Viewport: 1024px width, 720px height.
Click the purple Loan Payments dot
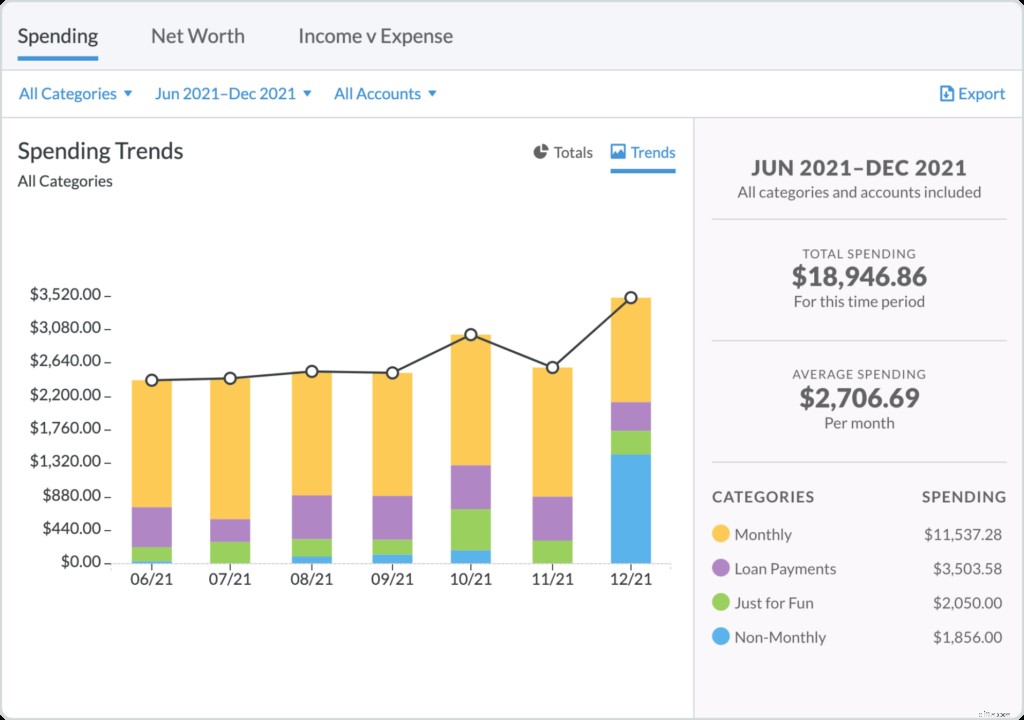(x=722, y=568)
